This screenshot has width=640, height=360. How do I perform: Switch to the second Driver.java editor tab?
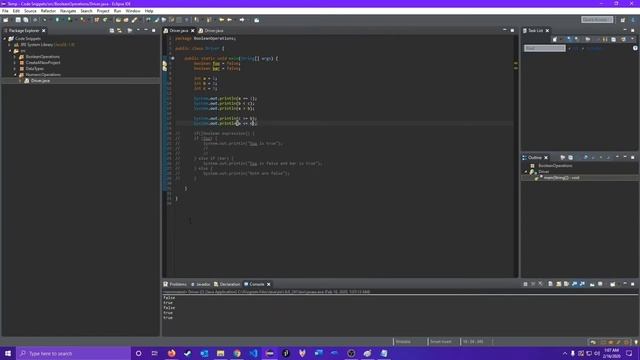[211, 31]
